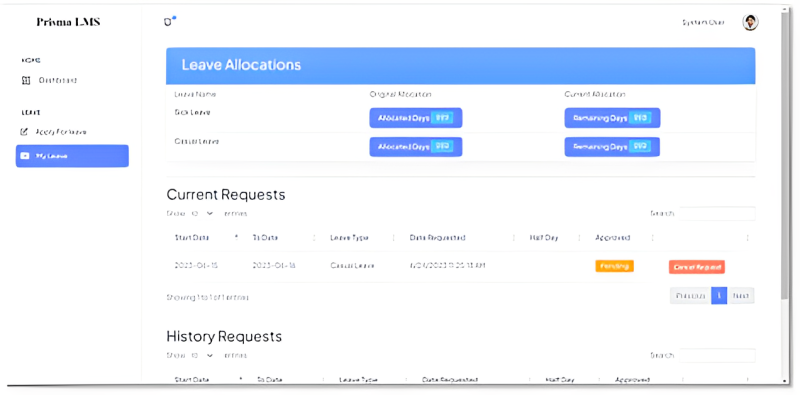Click the red Cancel Request button
The height and width of the screenshot is (395, 800).
click(x=696, y=267)
